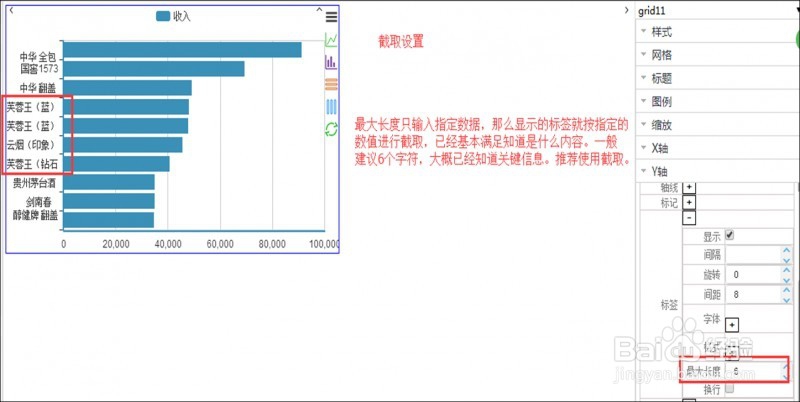Collapse the grid11 property panel arrow
This screenshot has height=402, width=800.
click(627, 10)
